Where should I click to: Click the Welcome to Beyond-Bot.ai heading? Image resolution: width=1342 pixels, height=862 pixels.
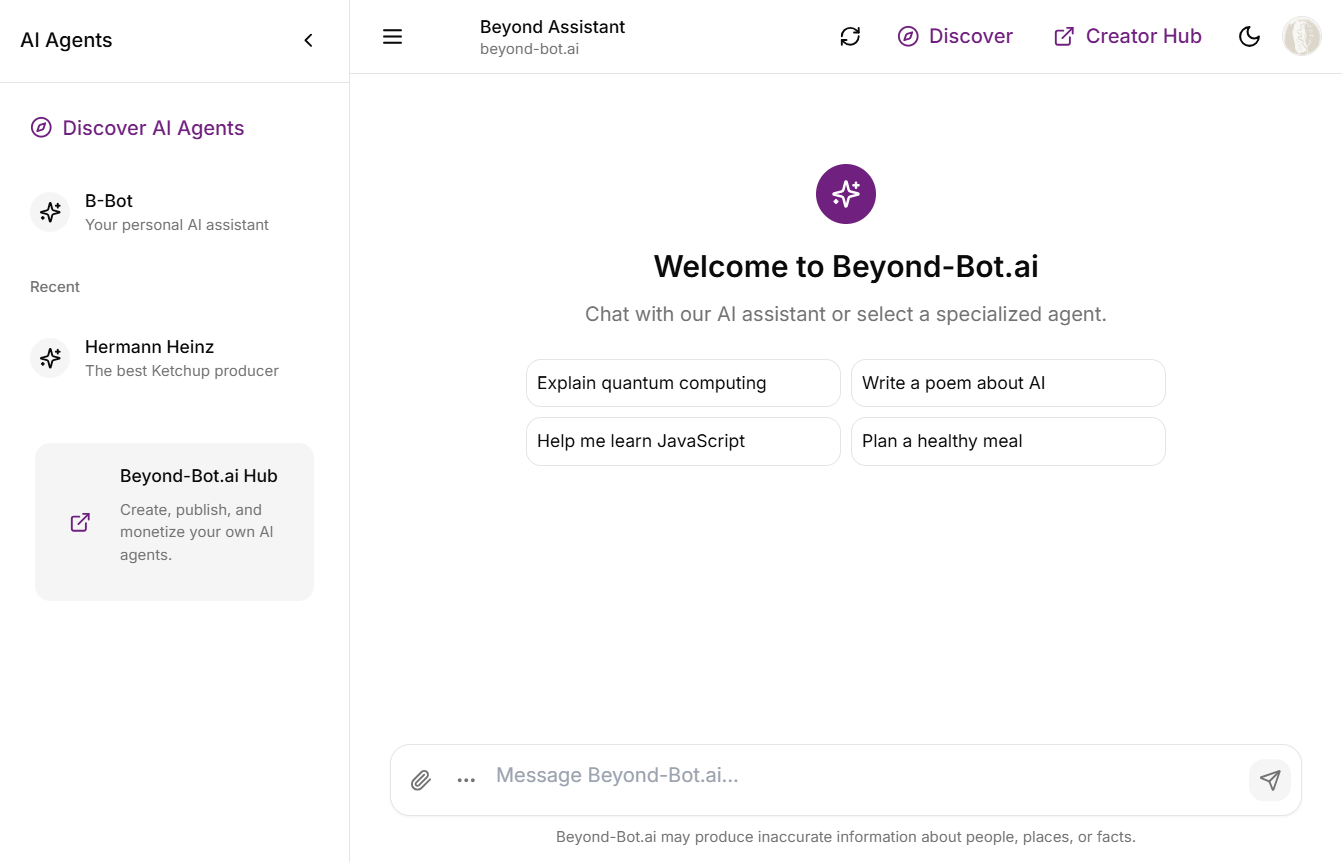[846, 266]
